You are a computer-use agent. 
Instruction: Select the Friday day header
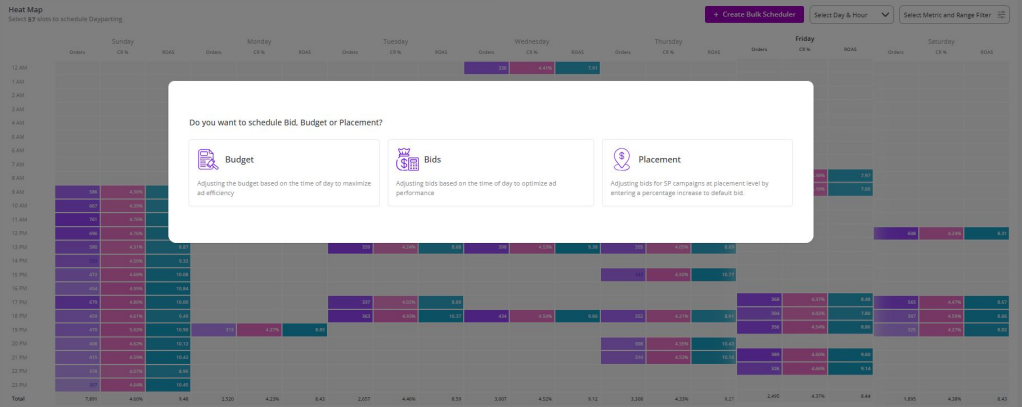[804, 38]
